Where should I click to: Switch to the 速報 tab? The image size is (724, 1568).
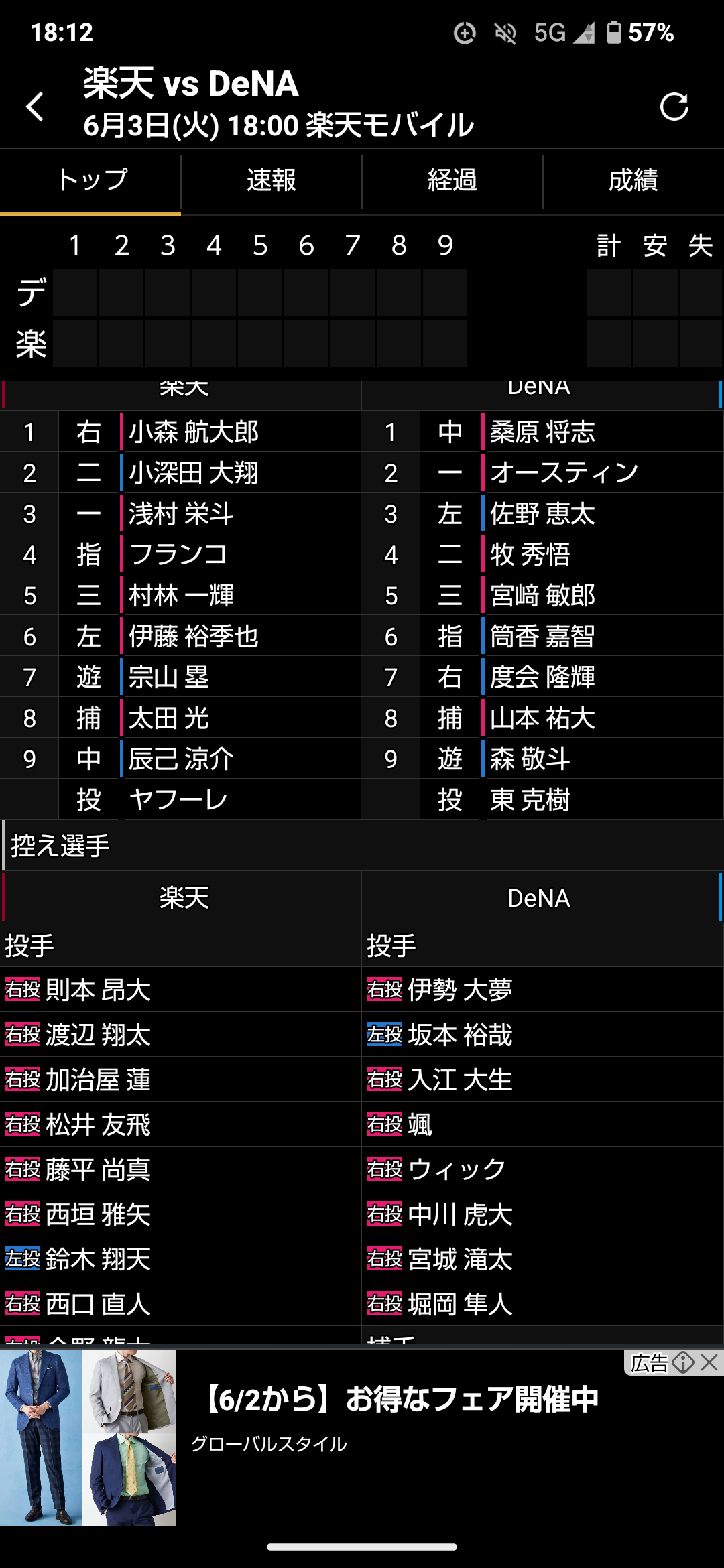pyautogui.click(x=271, y=180)
